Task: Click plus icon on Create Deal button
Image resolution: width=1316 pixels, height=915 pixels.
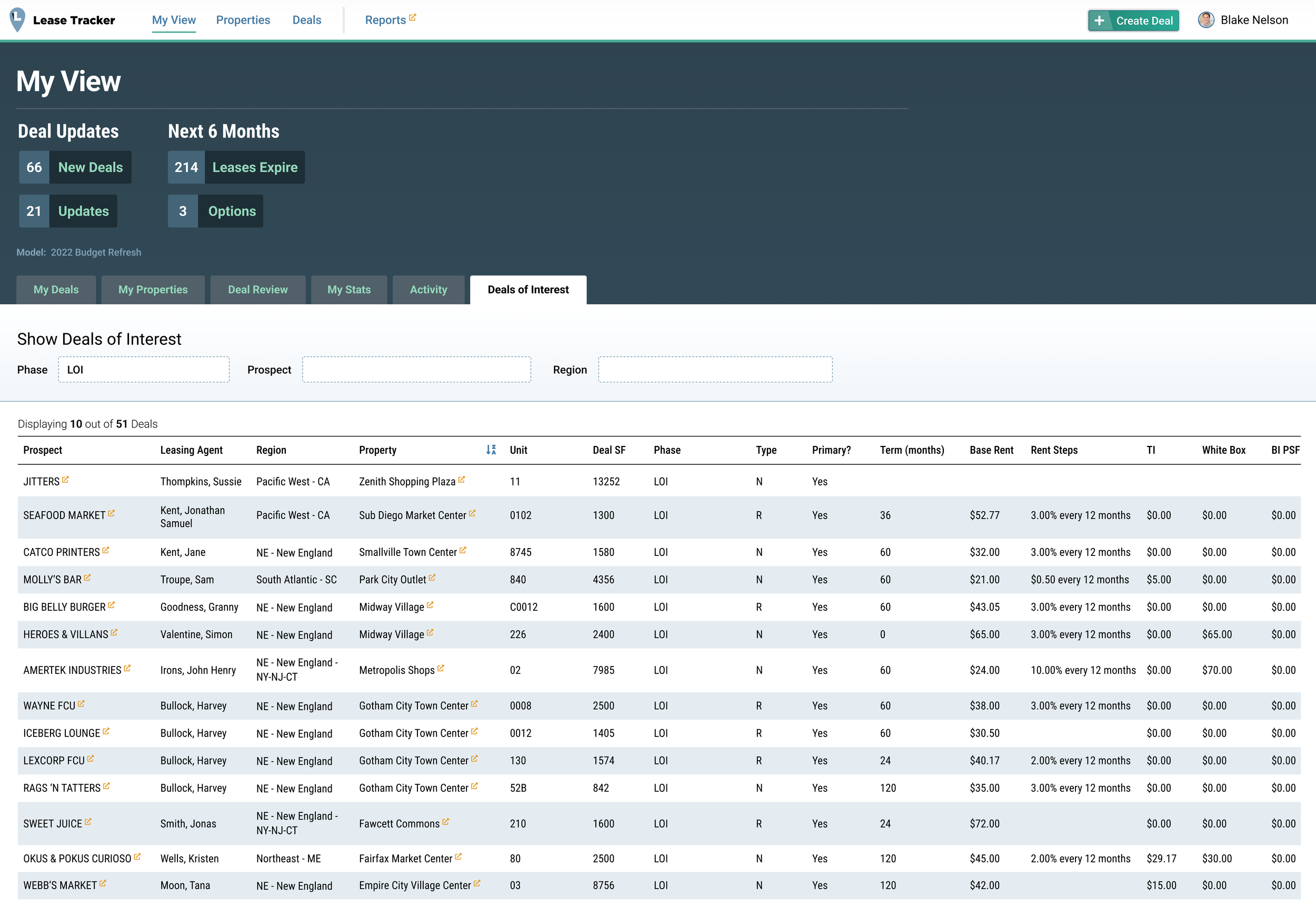Action: pyautogui.click(x=1099, y=21)
